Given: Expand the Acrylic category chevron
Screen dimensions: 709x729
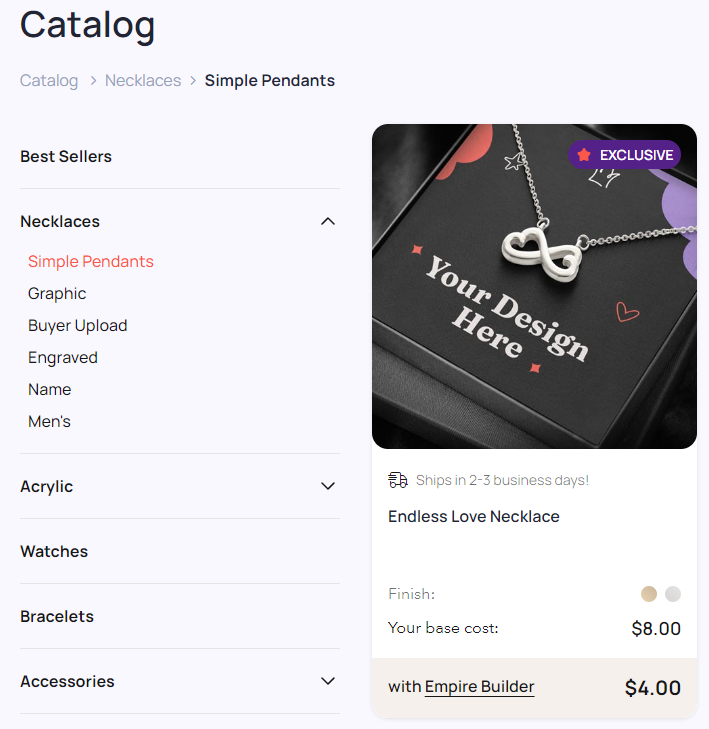Looking at the screenshot, I should (328, 486).
